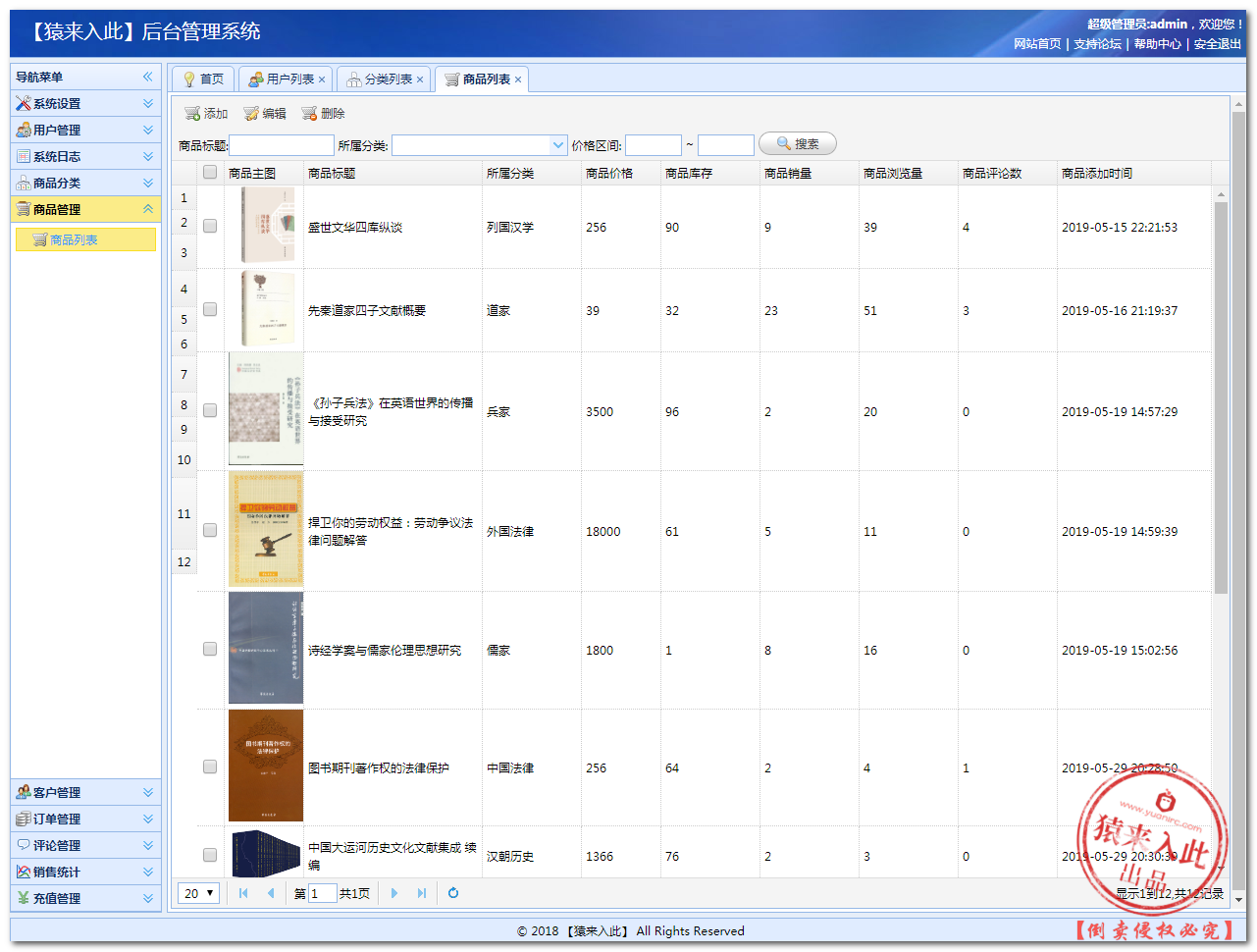Tick the select-all checkbox in the table header
The height and width of the screenshot is (952, 1257).
tap(210, 173)
